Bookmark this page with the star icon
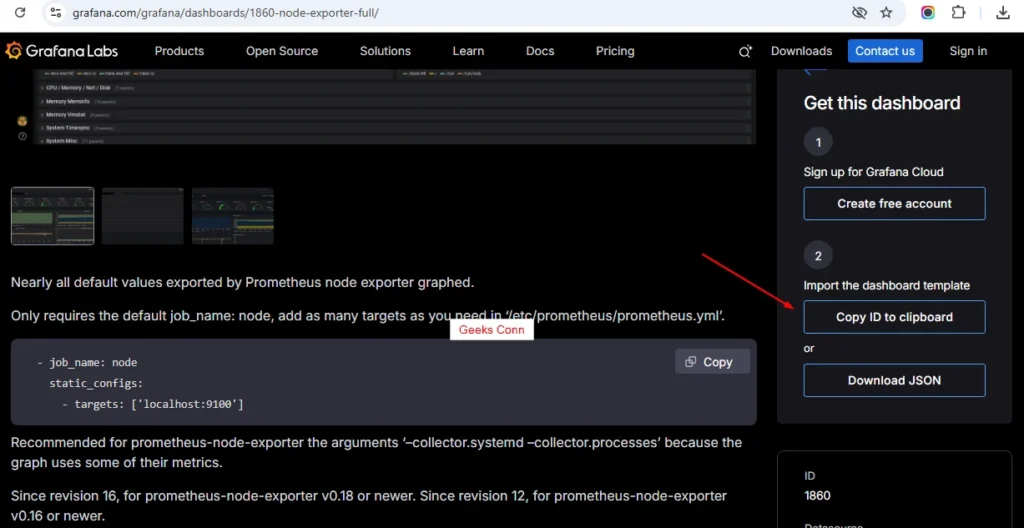The width and height of the screenshot is (1024, 528). click(x=886, y=12)
